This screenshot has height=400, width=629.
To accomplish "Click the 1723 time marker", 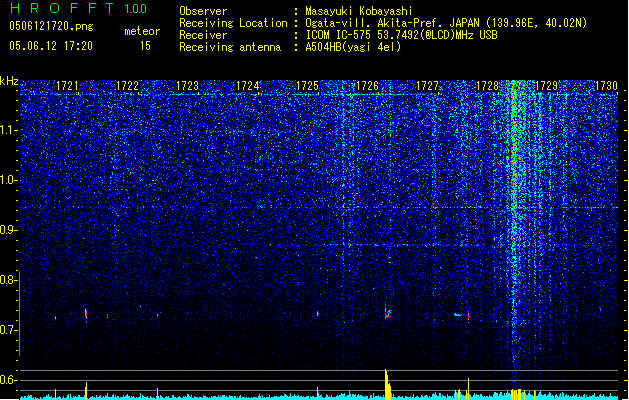I will pos(187,86).
